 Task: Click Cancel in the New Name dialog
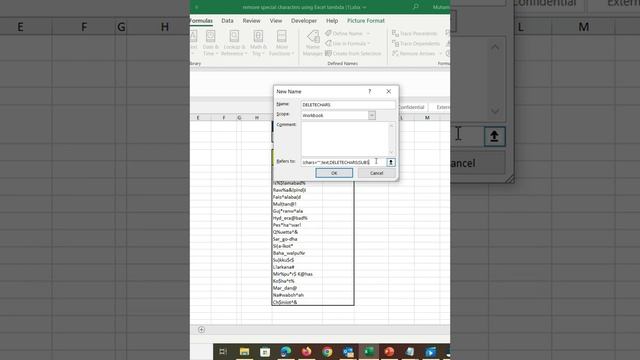[x=376, y=173]
